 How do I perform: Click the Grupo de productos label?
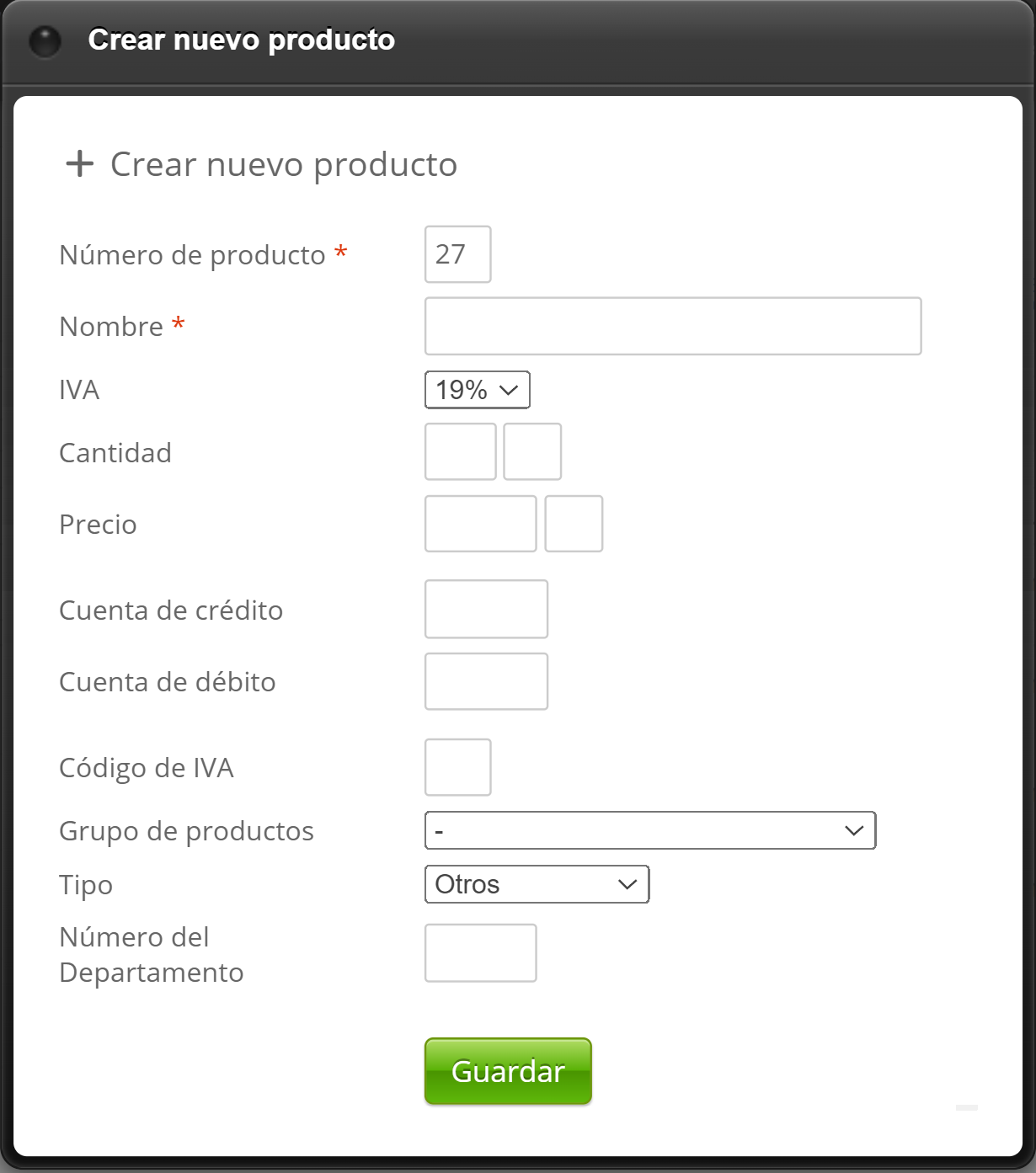186,831
